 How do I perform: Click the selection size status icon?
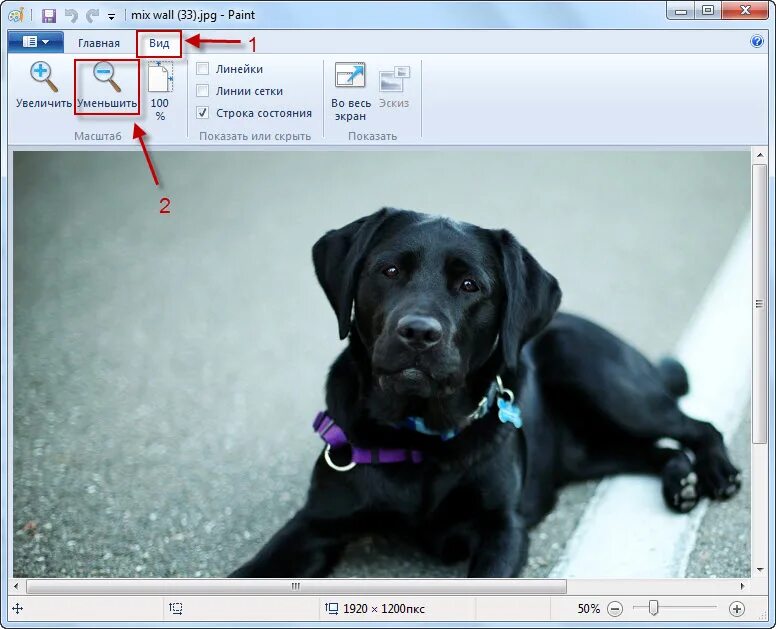coord(176,608)
